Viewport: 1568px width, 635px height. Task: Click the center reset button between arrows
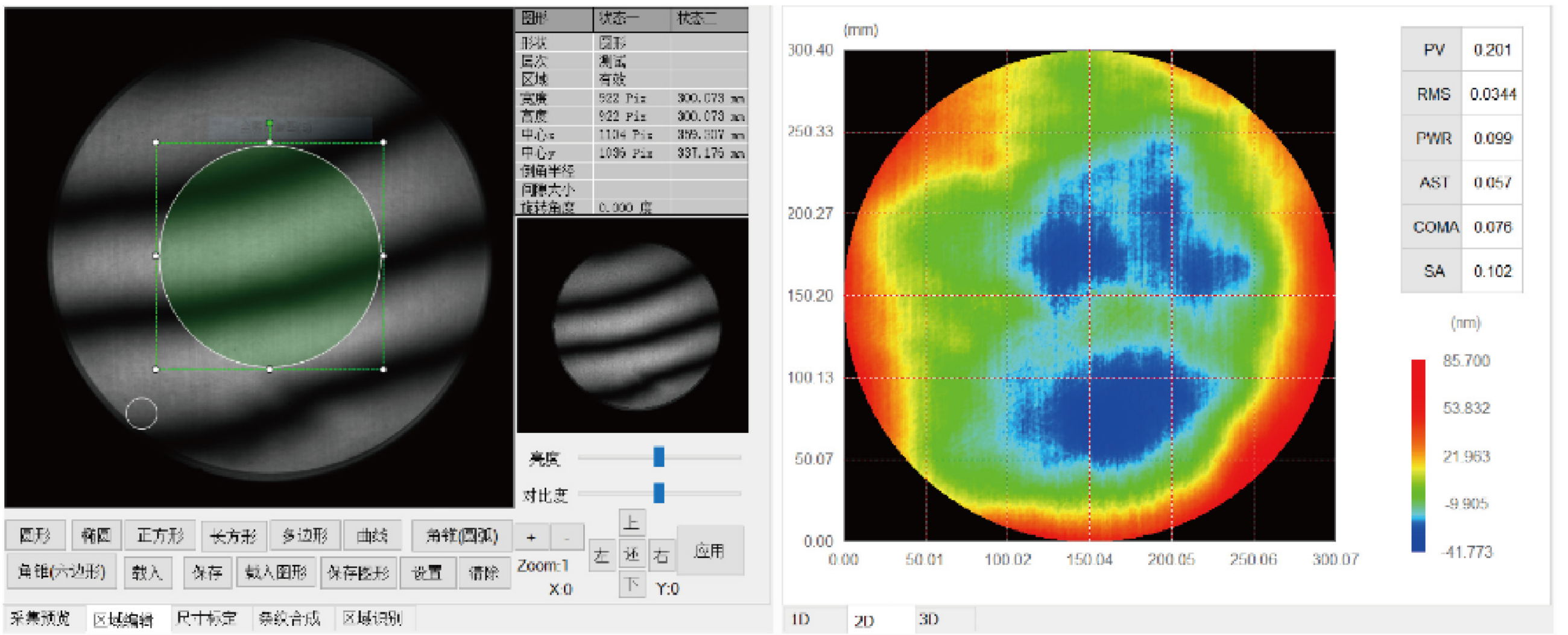pos(631,554)
